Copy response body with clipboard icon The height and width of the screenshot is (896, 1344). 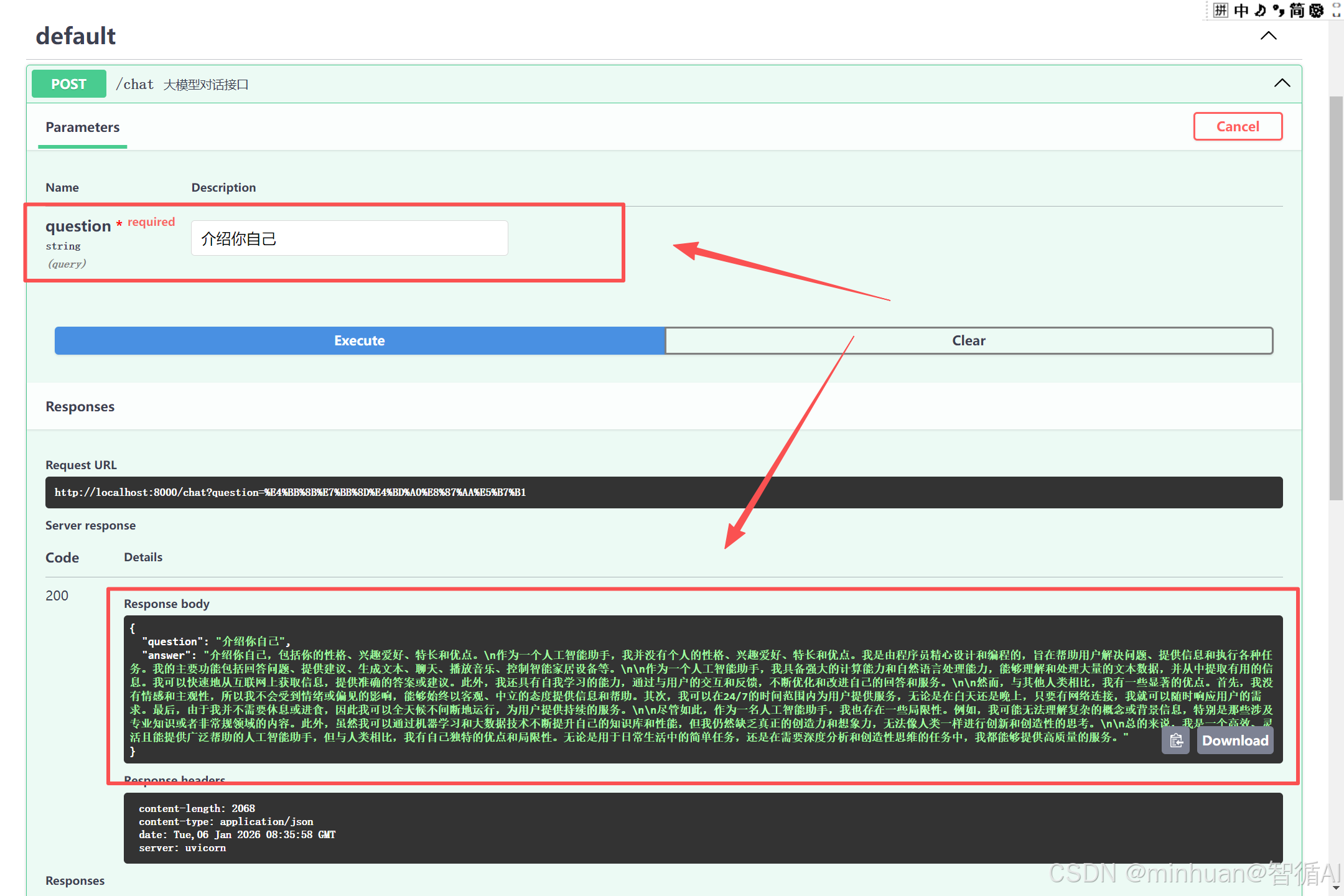tap(1175, 740)
